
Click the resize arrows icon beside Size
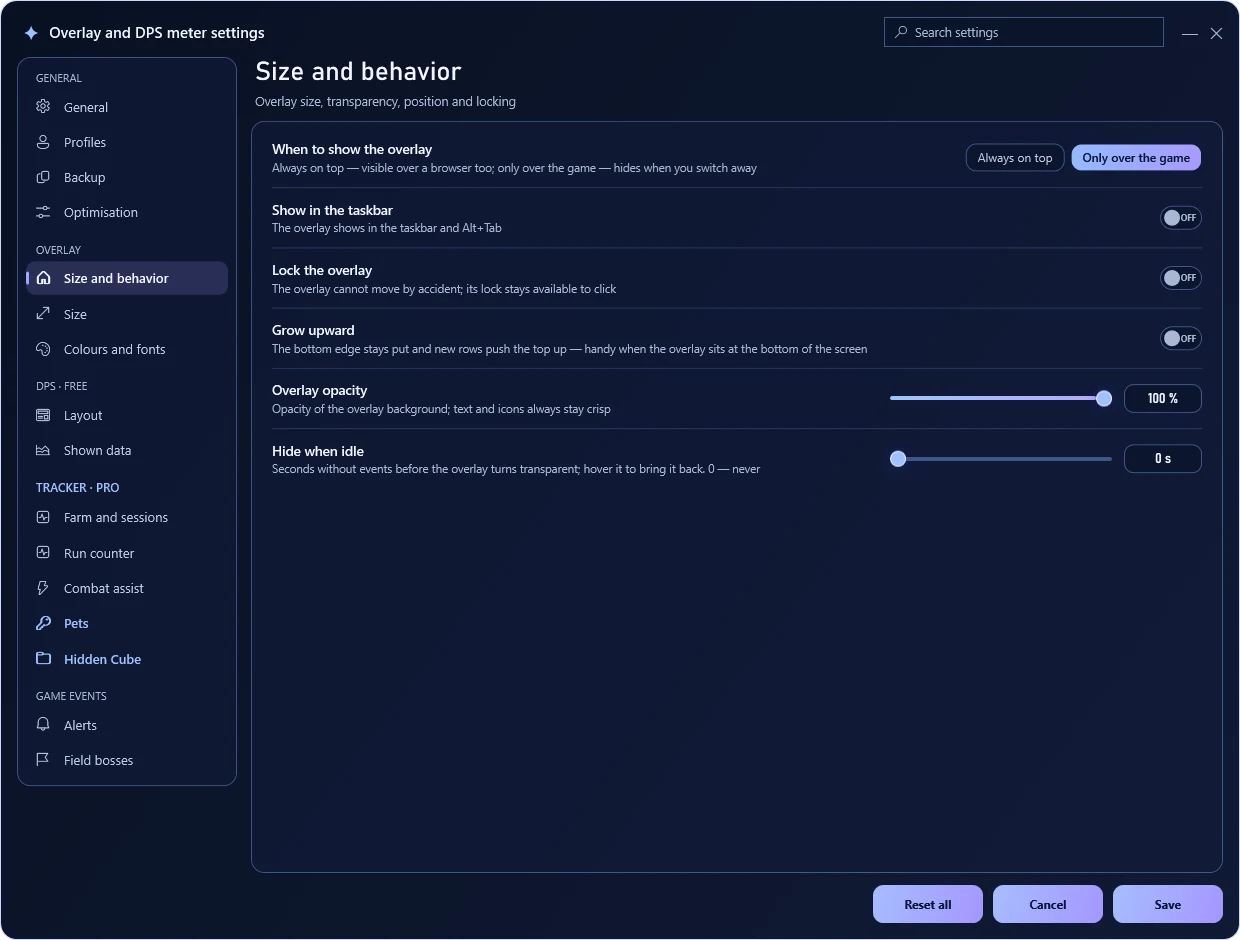coord(43,314)
